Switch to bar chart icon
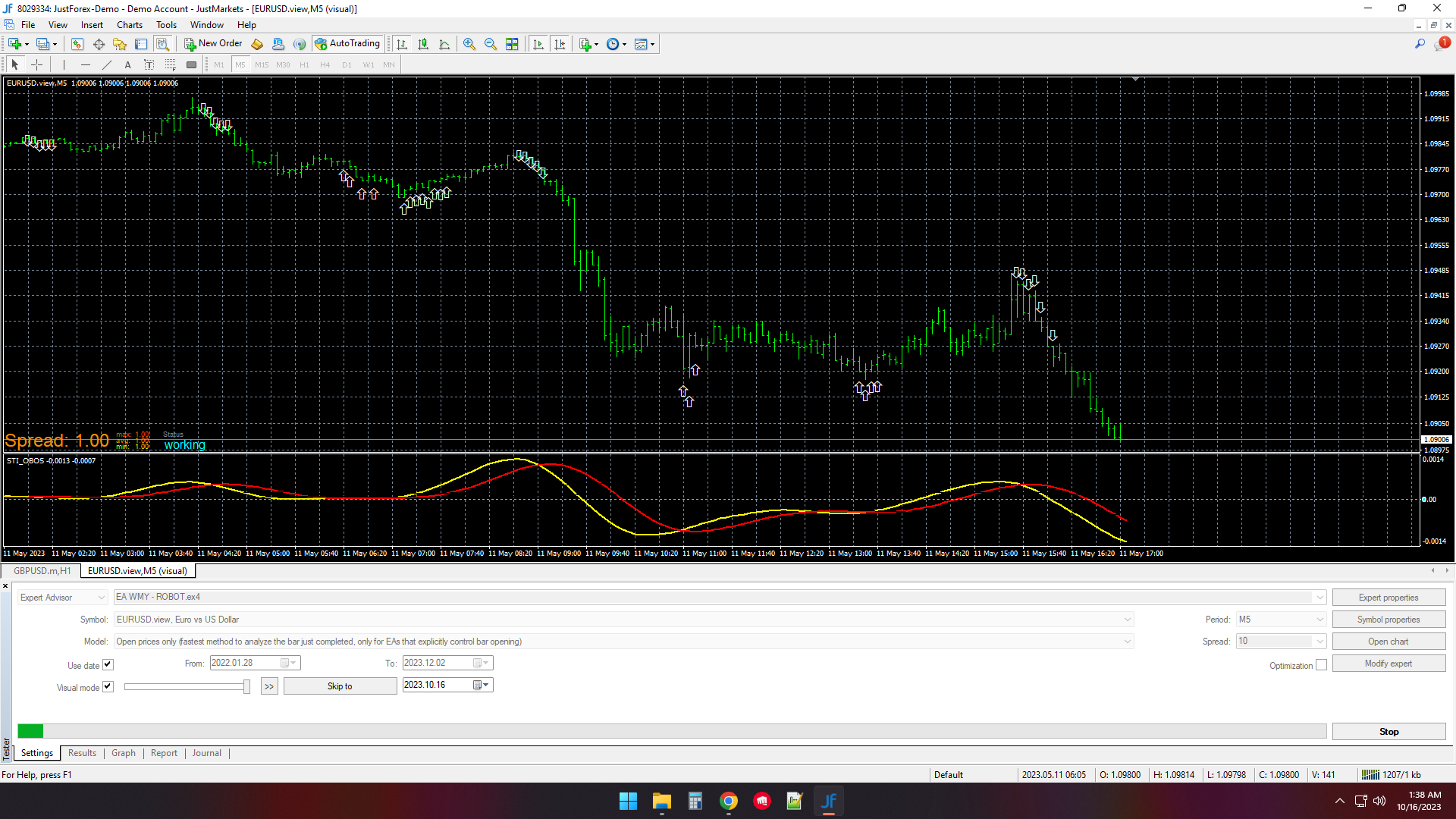Screen dimensions: 1456x819 coord(402,44)
